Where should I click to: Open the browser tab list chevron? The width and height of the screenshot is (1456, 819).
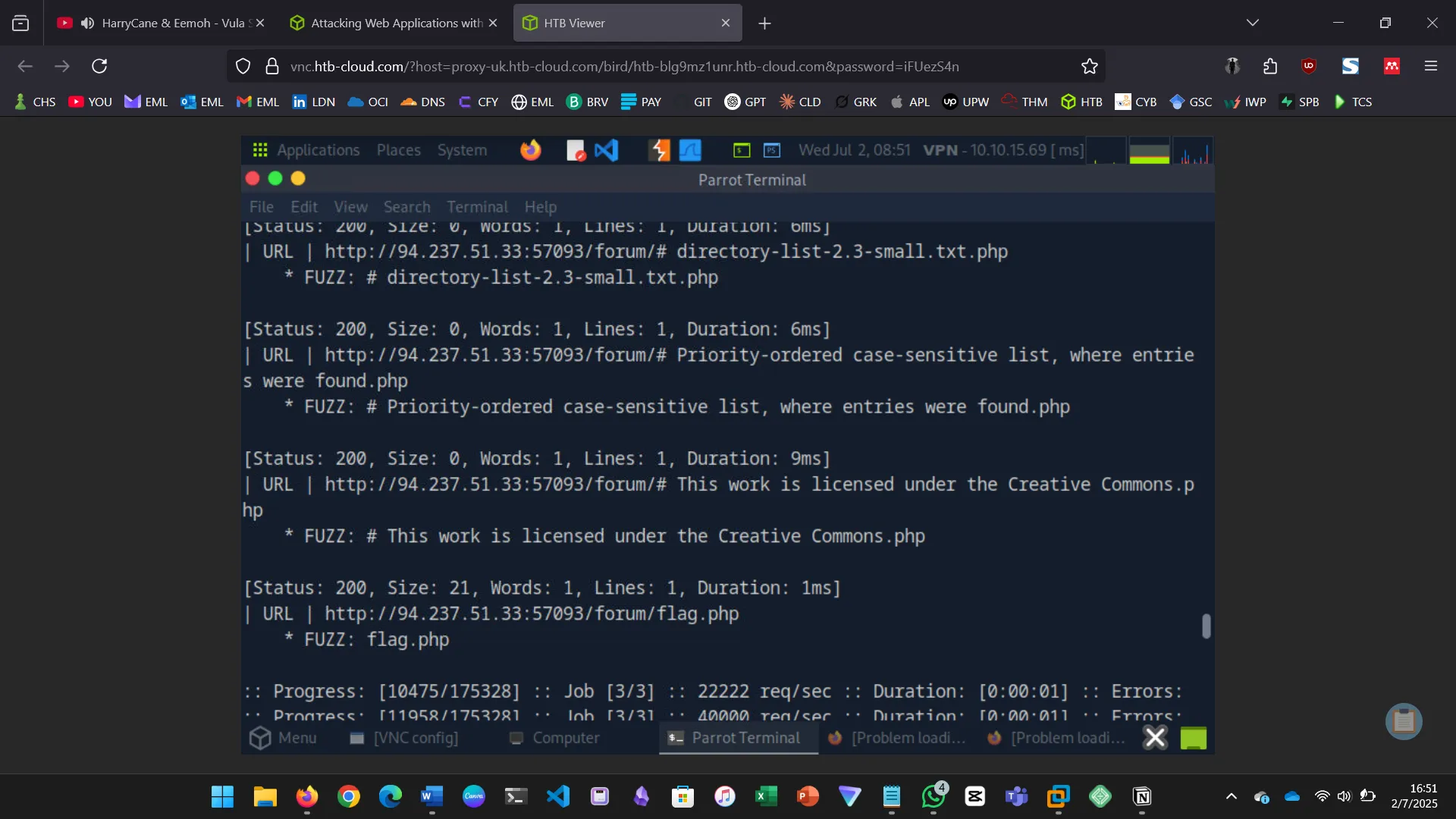(1253, 23)
